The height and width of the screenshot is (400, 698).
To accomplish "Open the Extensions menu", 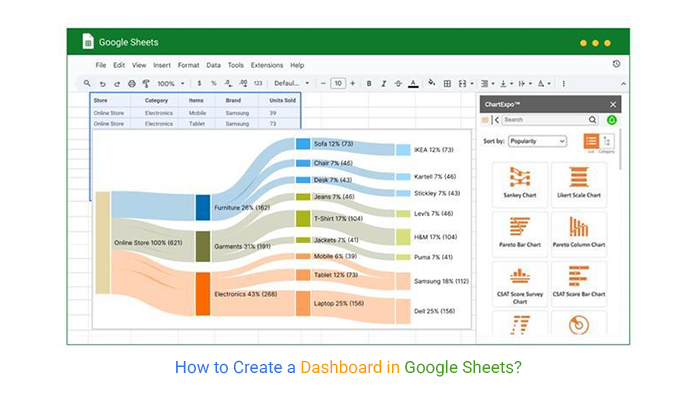I will pos(267,65).
